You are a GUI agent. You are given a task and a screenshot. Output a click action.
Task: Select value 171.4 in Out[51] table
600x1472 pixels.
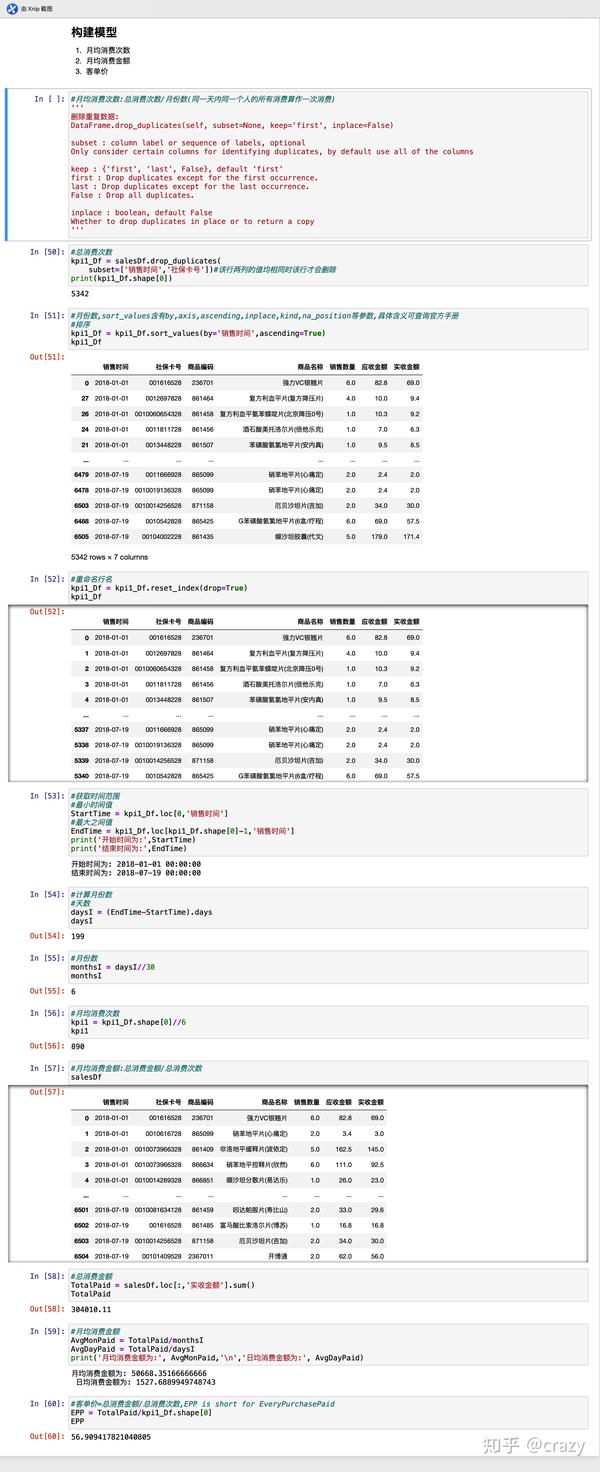411,536
